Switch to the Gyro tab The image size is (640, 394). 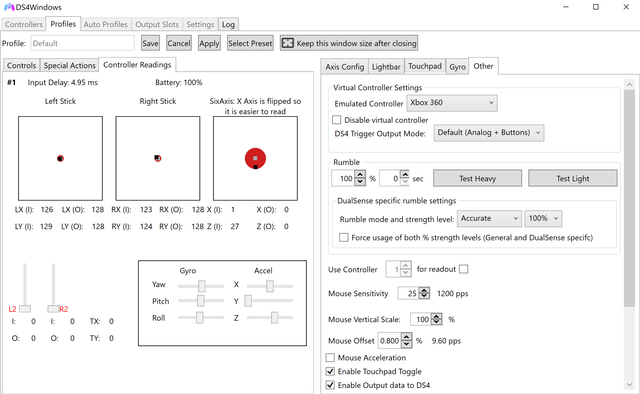click(x=458, y=67)
